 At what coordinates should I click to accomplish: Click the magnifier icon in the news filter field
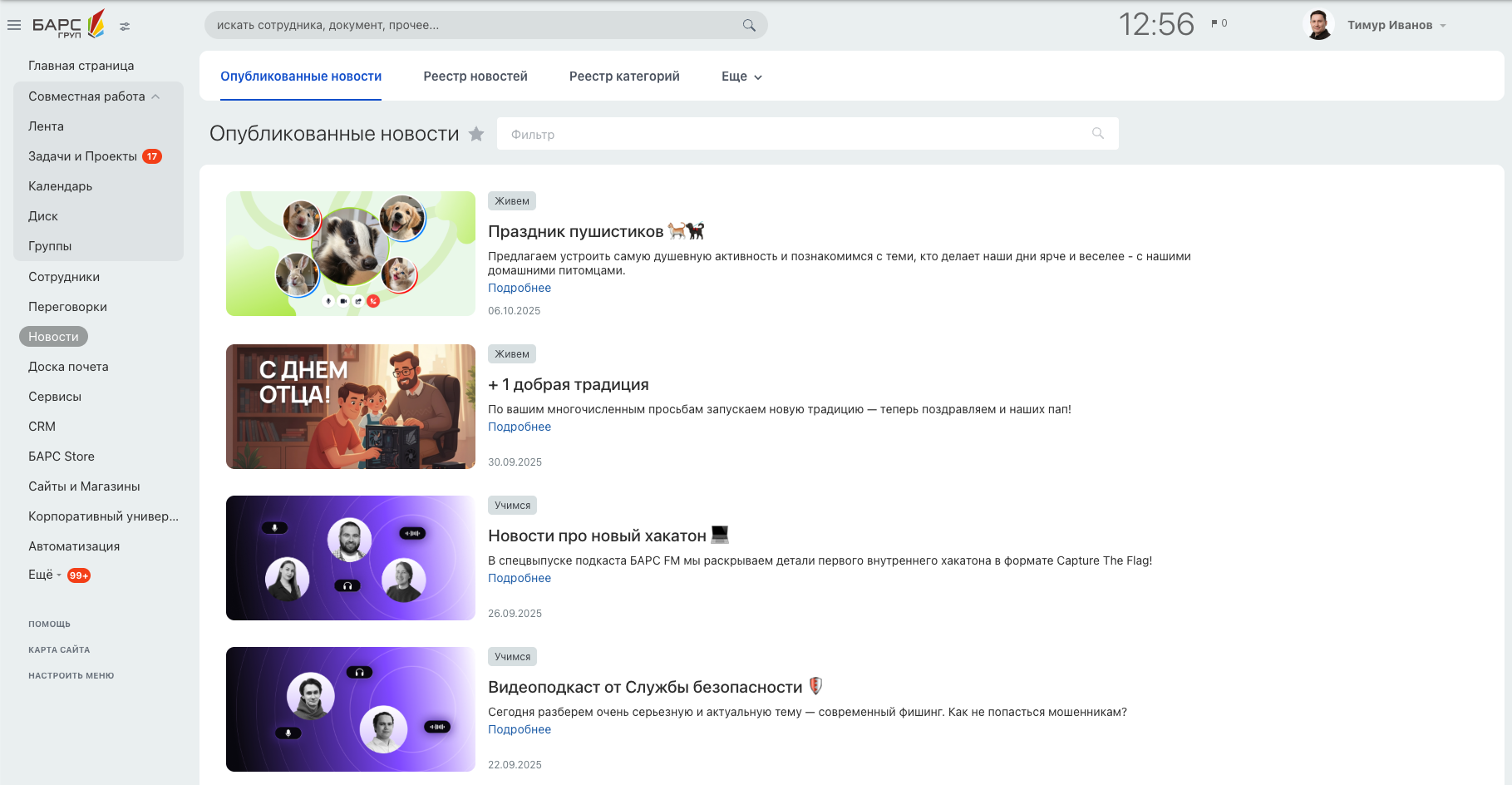click(x=1096, y=133)
